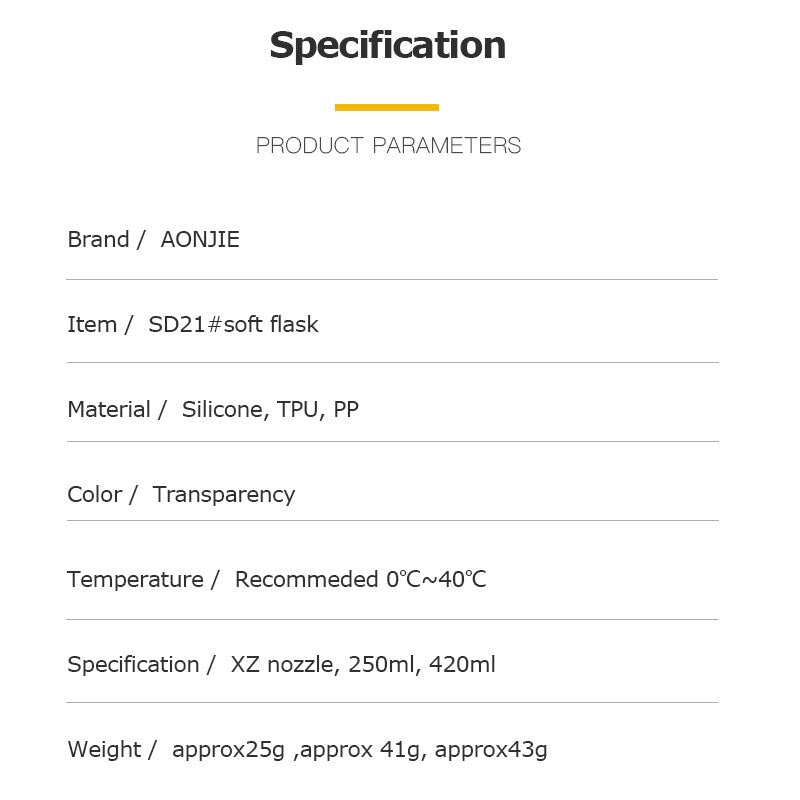Select the "PRODUCT PARAMETERS" subtitle
The width and height of the screenshot is (800, 800).
click(388, 146)
